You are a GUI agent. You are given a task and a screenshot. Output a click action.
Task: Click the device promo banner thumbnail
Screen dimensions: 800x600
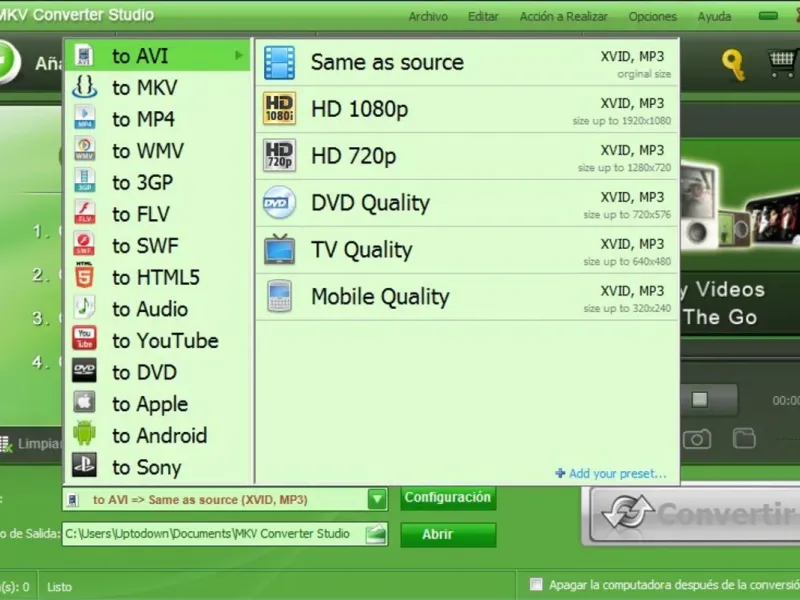point(740,207)
